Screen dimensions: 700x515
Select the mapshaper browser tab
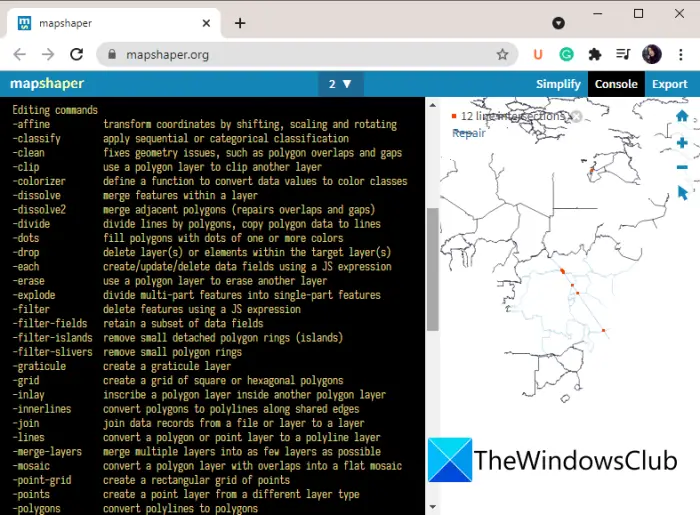point(114,23)
